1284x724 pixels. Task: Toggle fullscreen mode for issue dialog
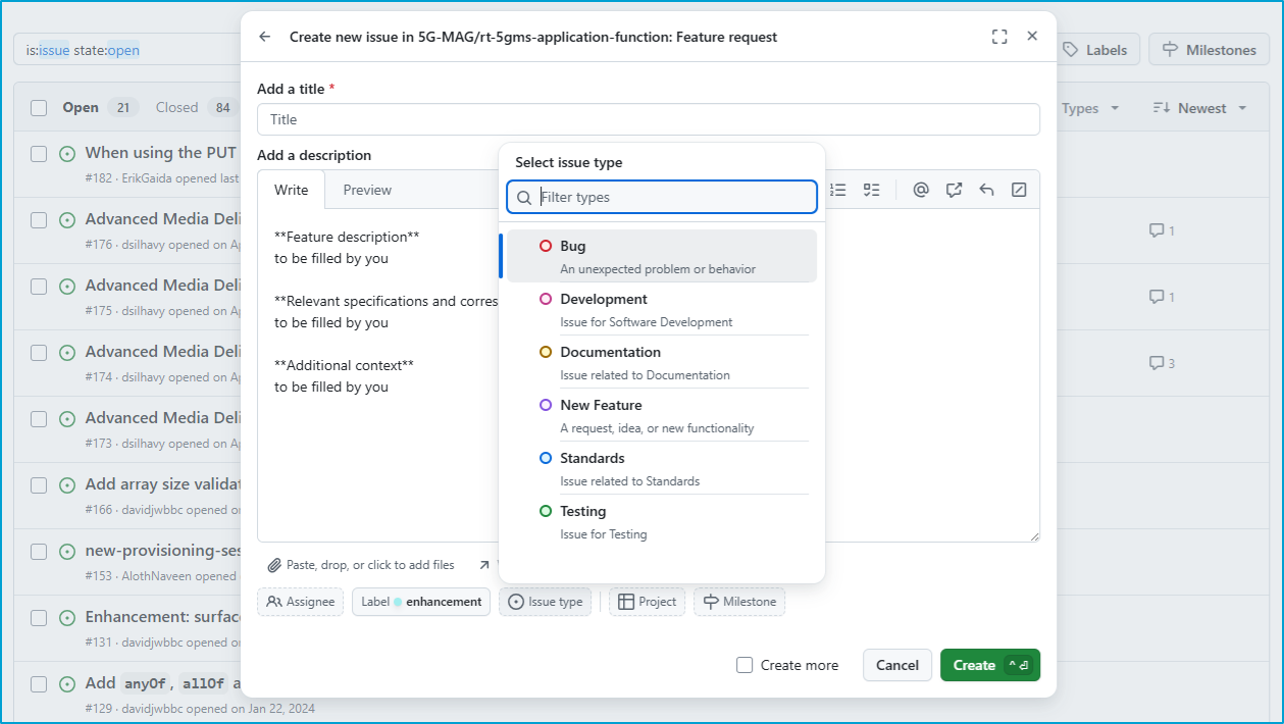coord(999,37)
